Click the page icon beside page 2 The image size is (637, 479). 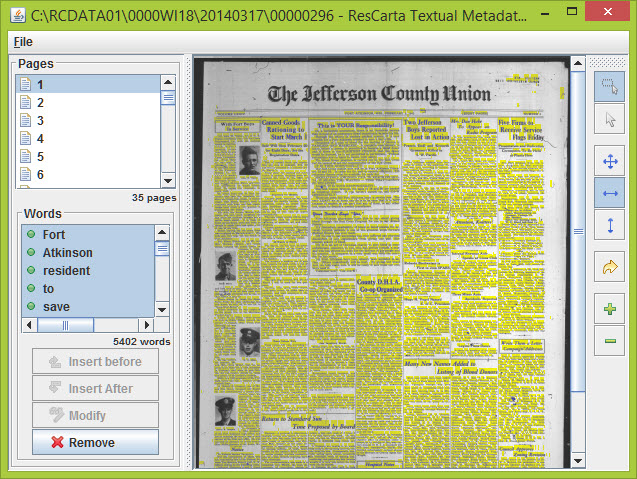tap(26, 102)
